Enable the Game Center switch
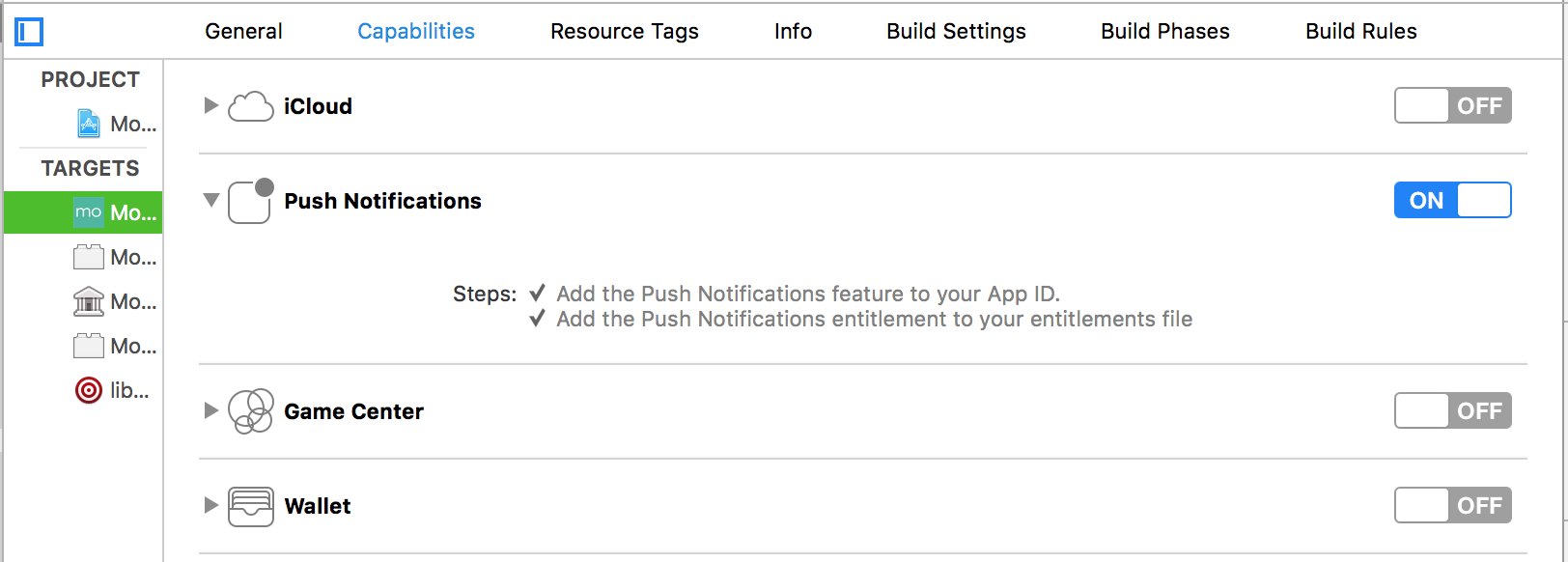The width and height of the screenshot is (1568, 562). tap(1452, 410)
